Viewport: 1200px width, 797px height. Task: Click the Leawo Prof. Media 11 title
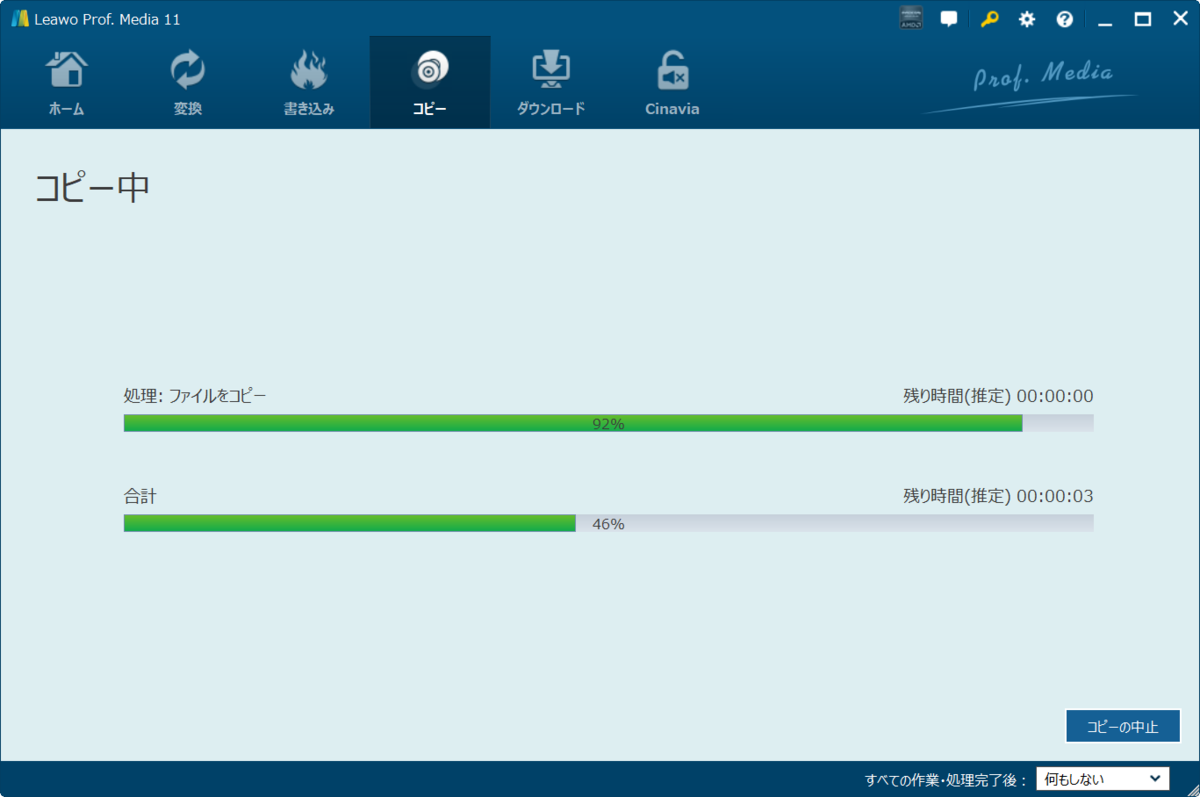point(107,20)
